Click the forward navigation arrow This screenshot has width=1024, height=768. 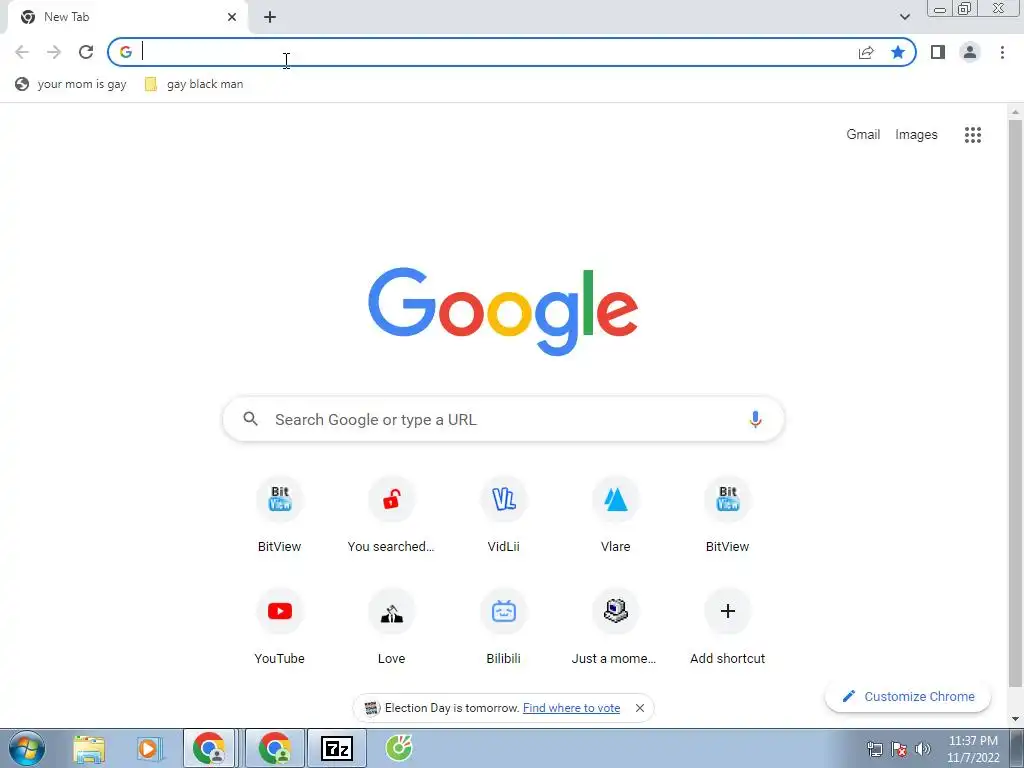pos(54,52)
